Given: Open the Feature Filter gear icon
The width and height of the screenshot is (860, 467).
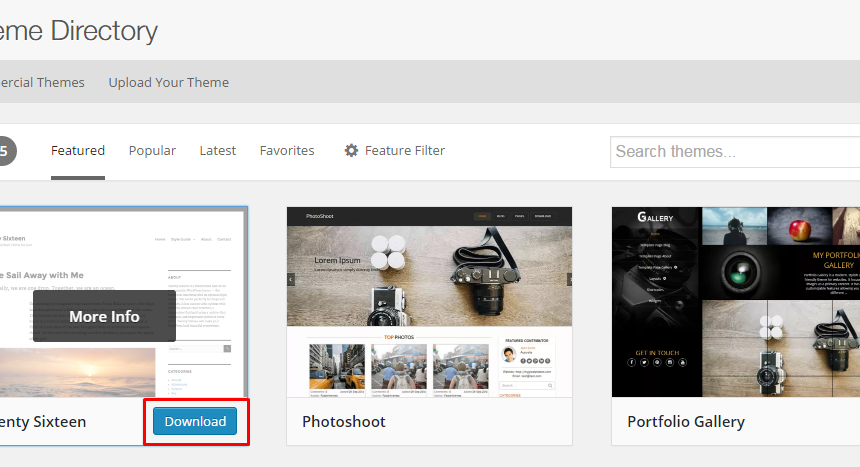Looking at the screenshot, I should tap(351, 150).
